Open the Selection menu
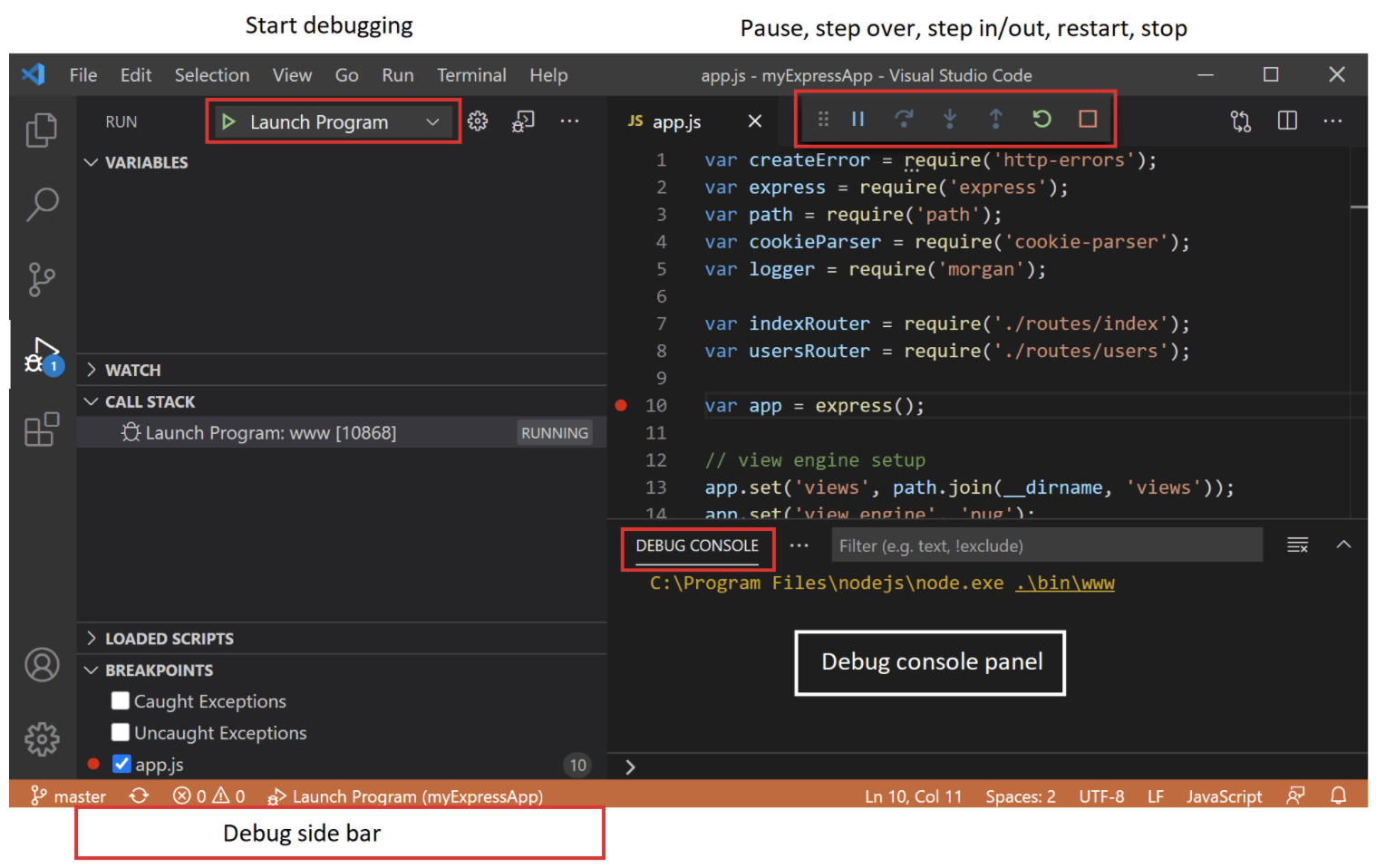The image size is (1376, 868). click(x=212, y=75)
